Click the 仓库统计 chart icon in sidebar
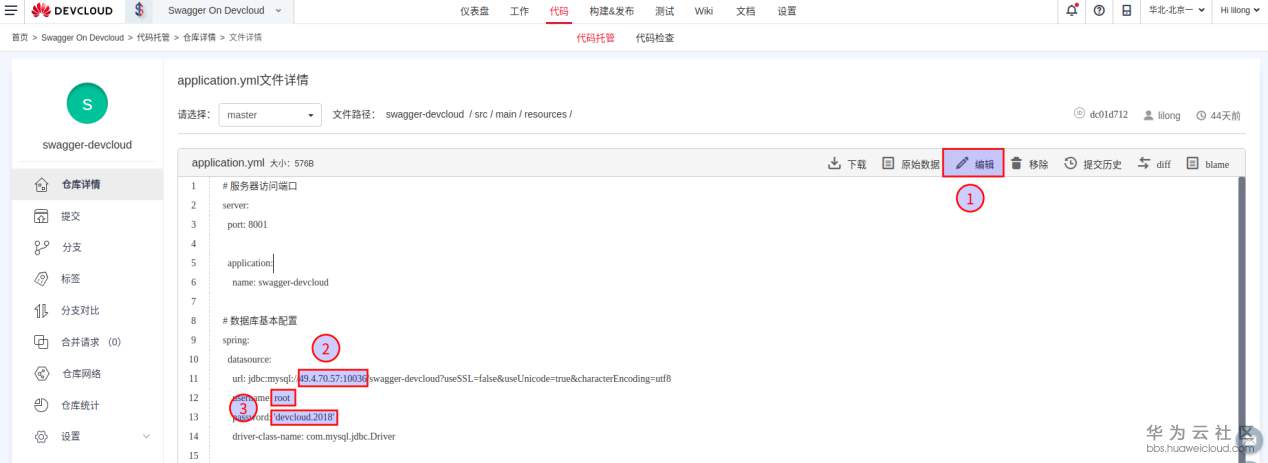 tap(41, 405)
